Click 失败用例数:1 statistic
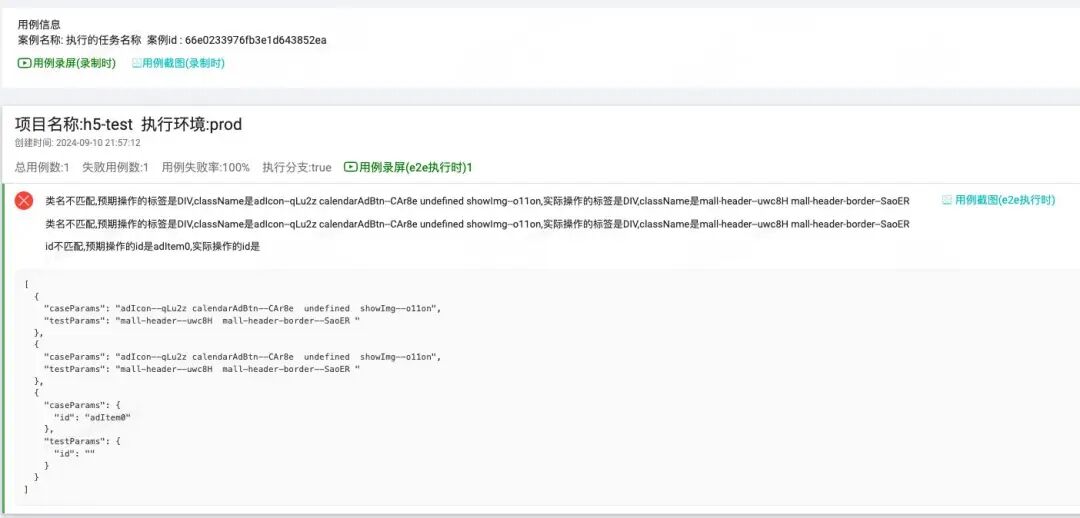The width and height of the screenshot is (1080, 518). click(115, 167)
